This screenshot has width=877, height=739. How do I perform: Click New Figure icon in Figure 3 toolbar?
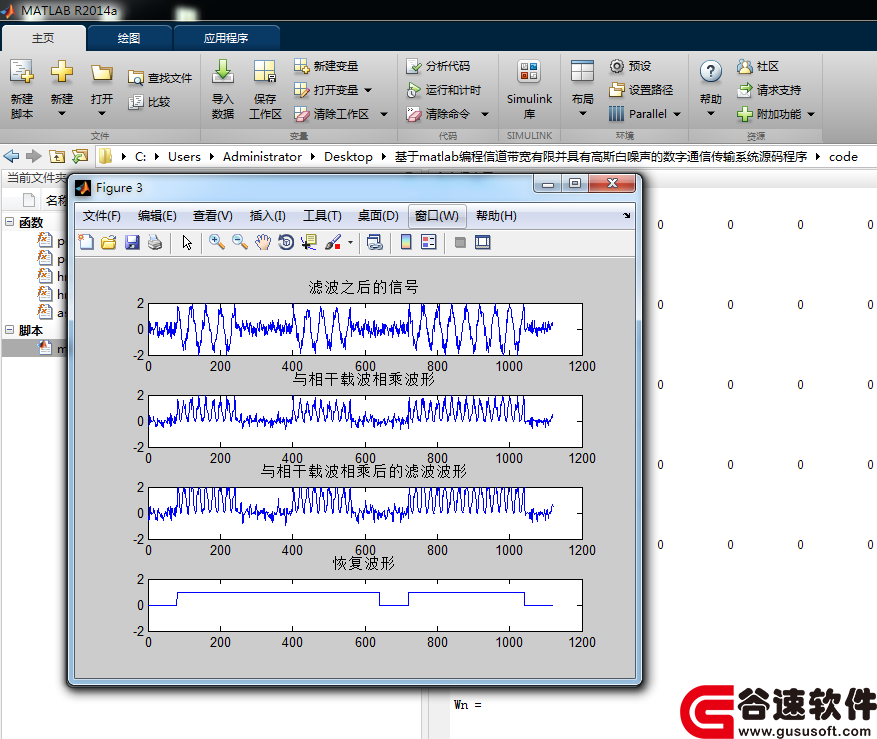click(x=86, y=242)
